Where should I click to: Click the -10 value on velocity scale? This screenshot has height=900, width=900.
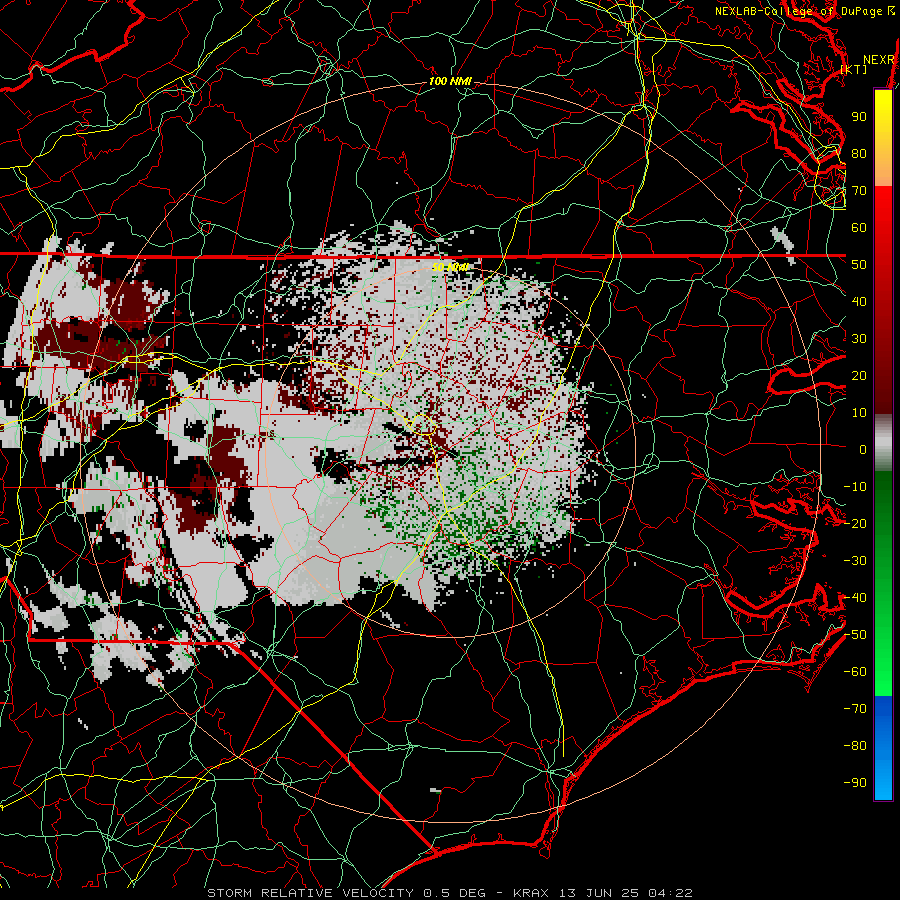point(855,487)
